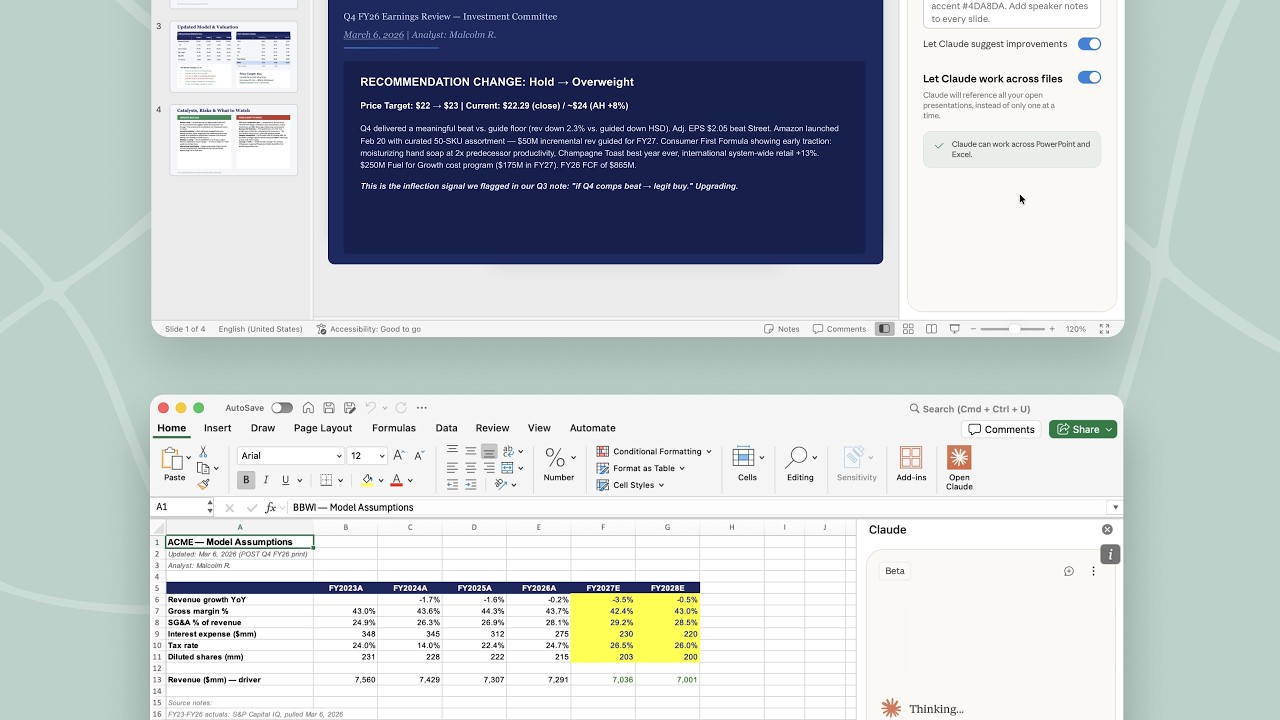Viewport: 1280px width, 720px height.
Task: Select slide 3 thumbnail Updated Model & Valuation
Action: [x=233, y=56]
